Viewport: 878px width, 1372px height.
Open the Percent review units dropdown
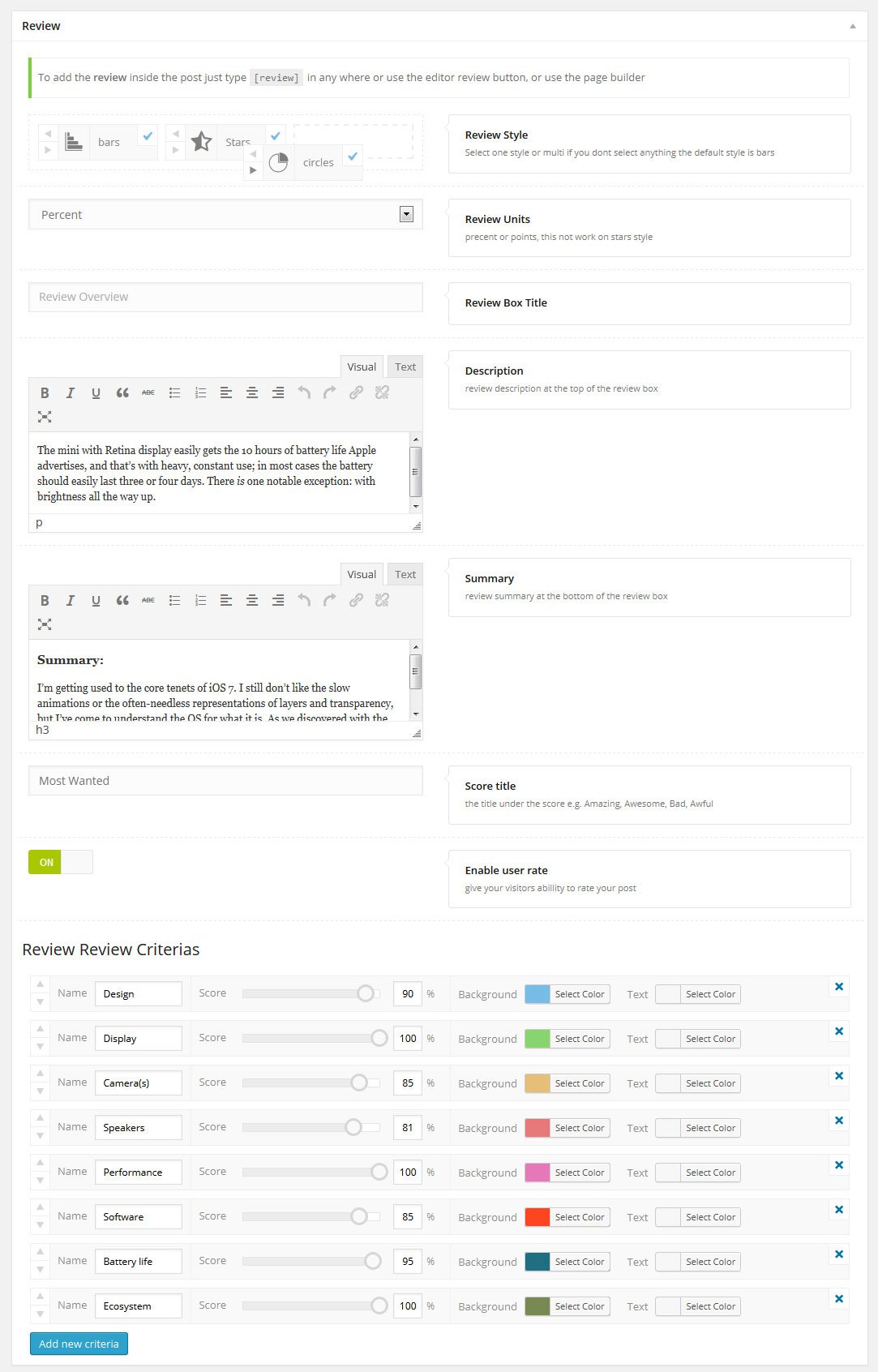click(225, 214)
